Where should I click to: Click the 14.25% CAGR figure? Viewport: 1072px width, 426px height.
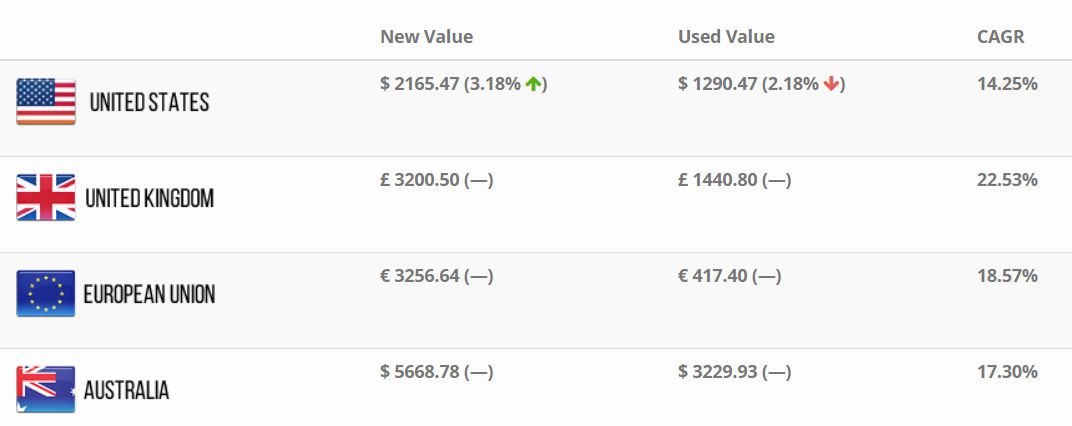click(1008, 84)
